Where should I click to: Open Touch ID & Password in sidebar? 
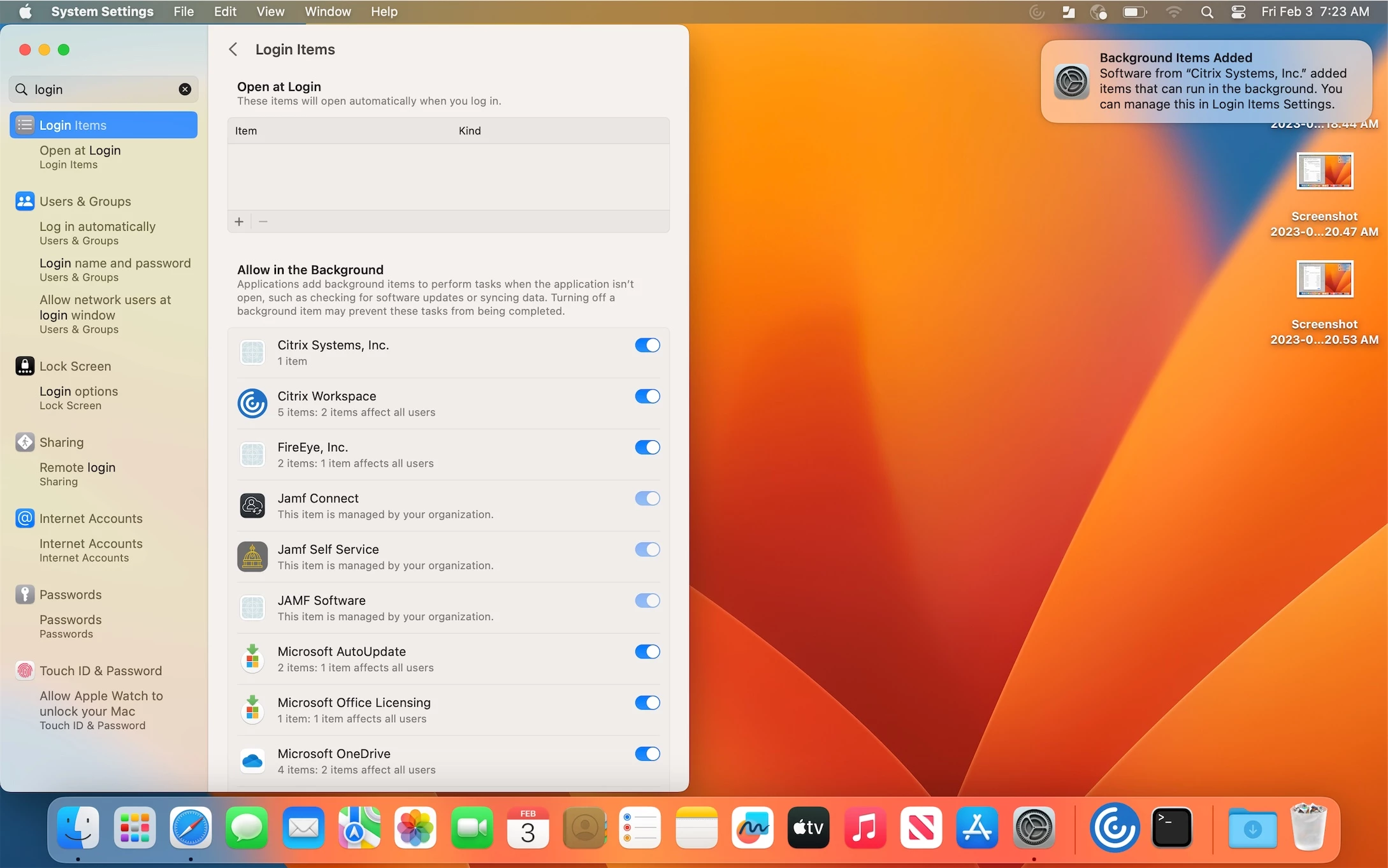[100, 670]
